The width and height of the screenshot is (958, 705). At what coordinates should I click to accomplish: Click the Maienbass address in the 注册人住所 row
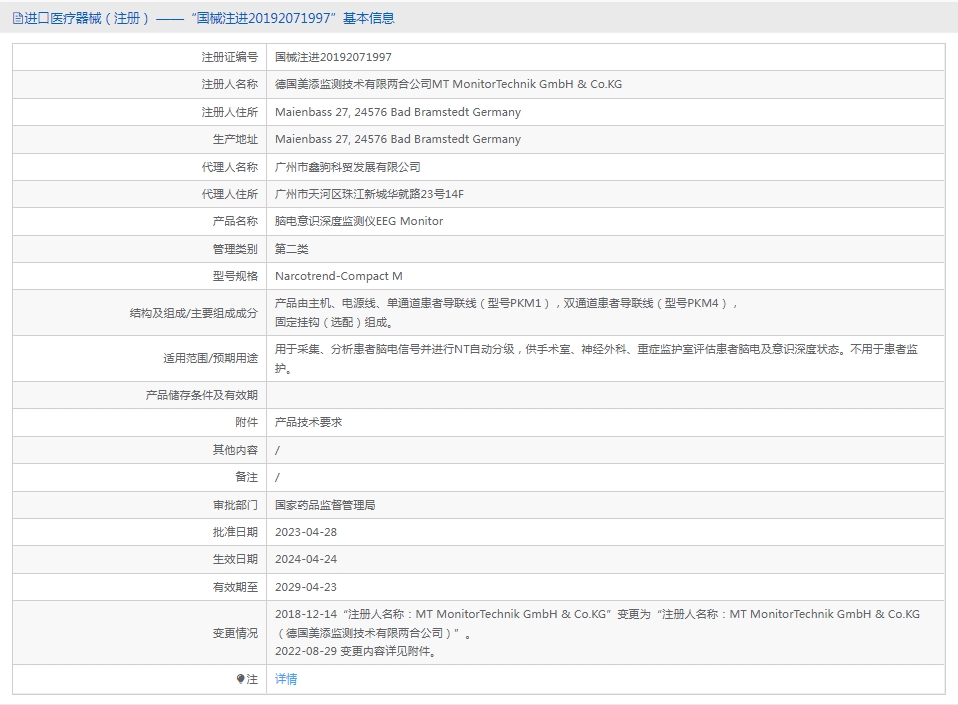[397, 112]
